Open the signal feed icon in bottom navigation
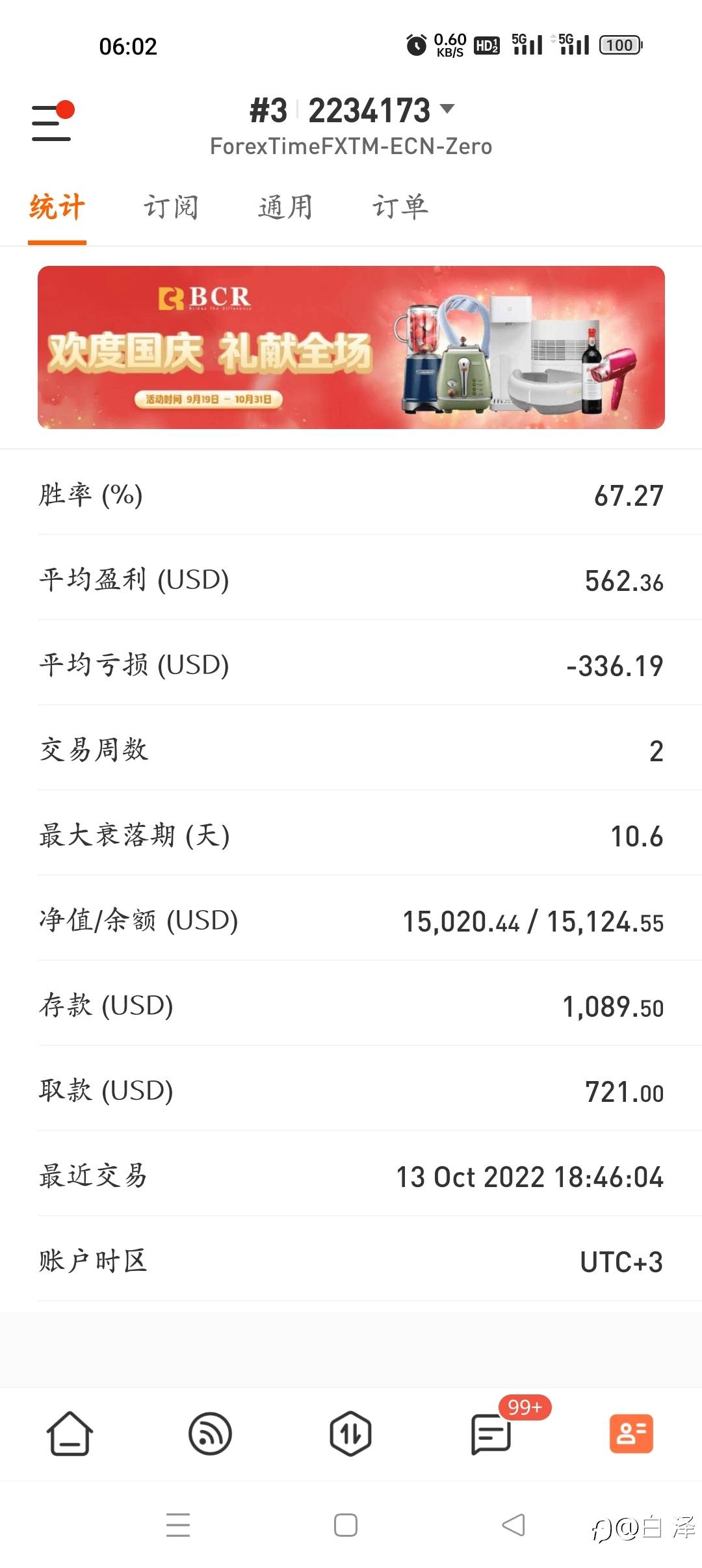Viewport: 702px width, 1568px height. click(x=210, y=1433)
